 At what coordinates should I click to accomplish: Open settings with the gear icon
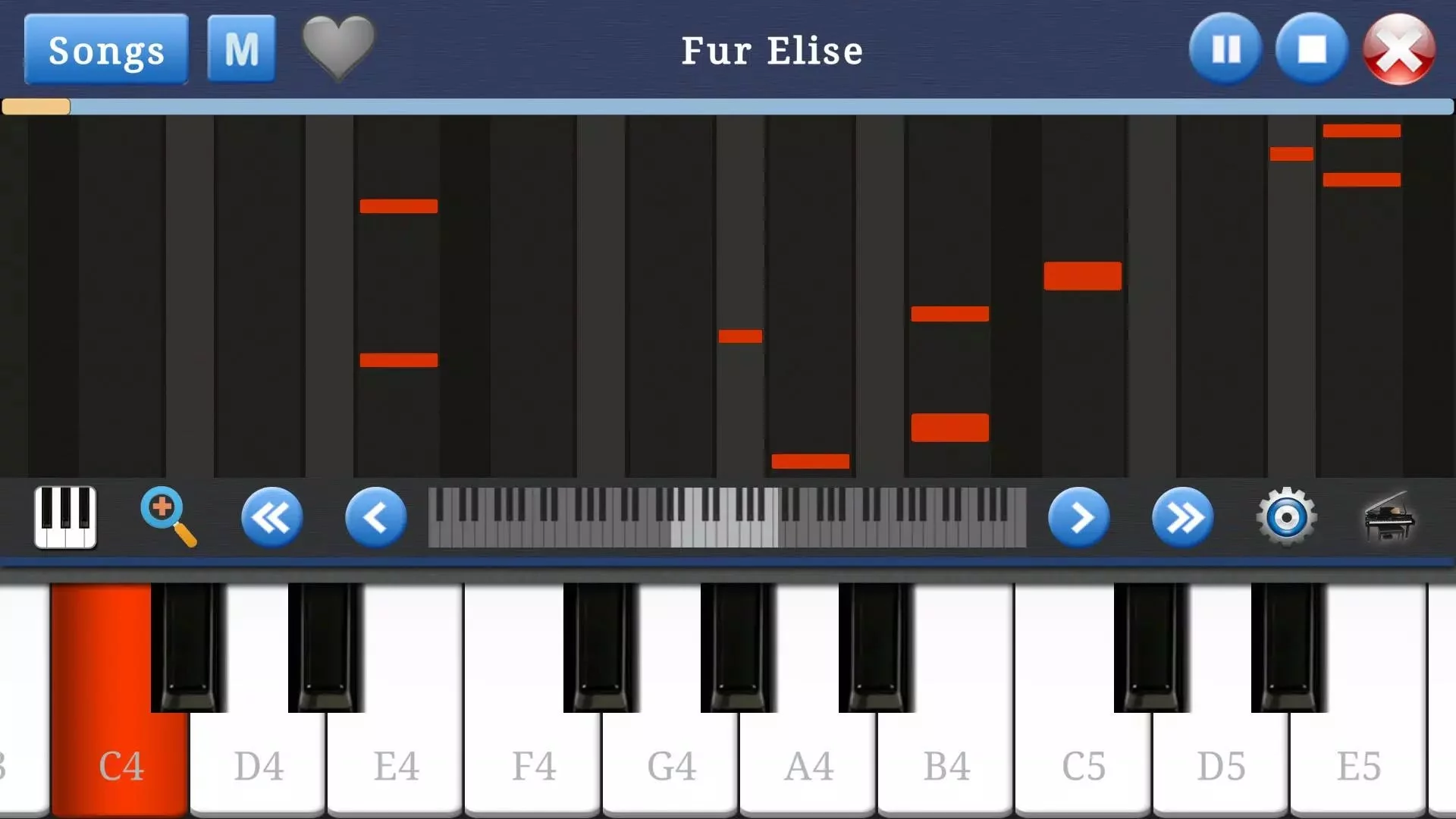coord(1287,517)
